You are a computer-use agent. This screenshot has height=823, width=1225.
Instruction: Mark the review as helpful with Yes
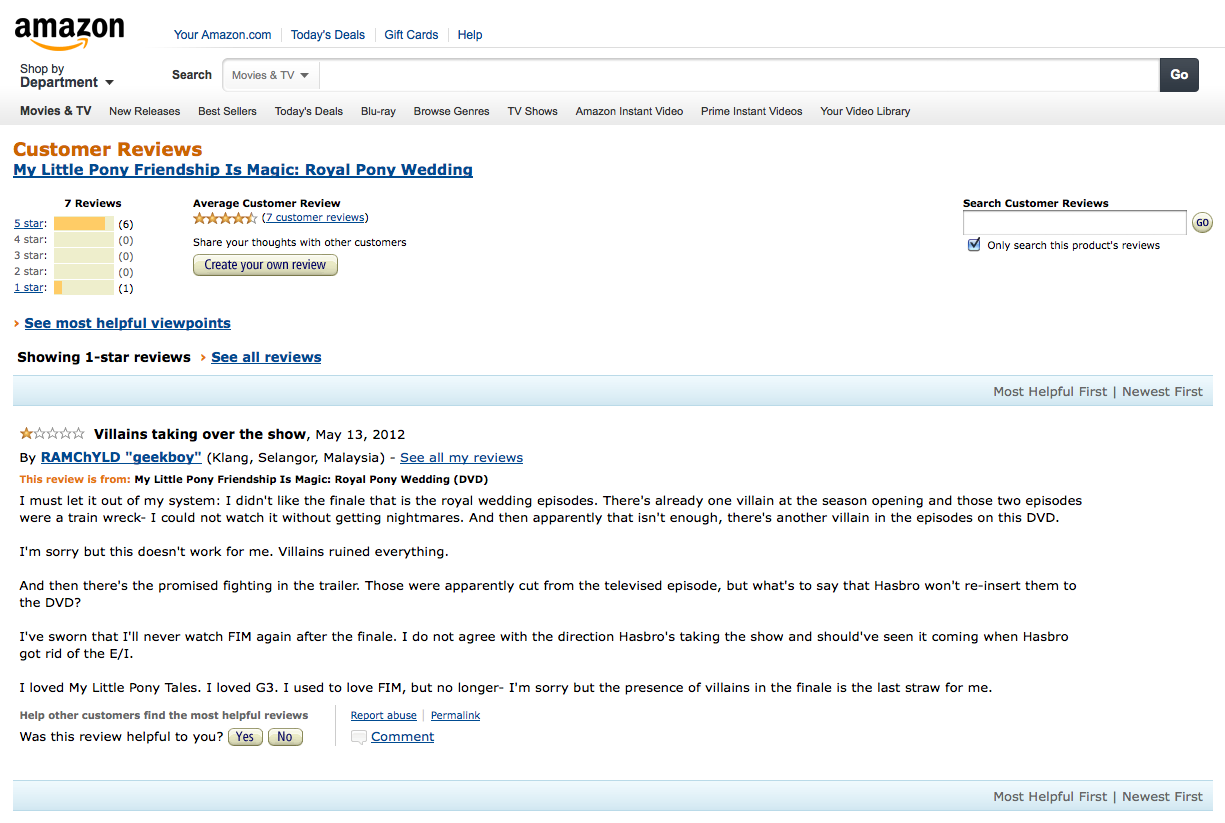point(245,737)
